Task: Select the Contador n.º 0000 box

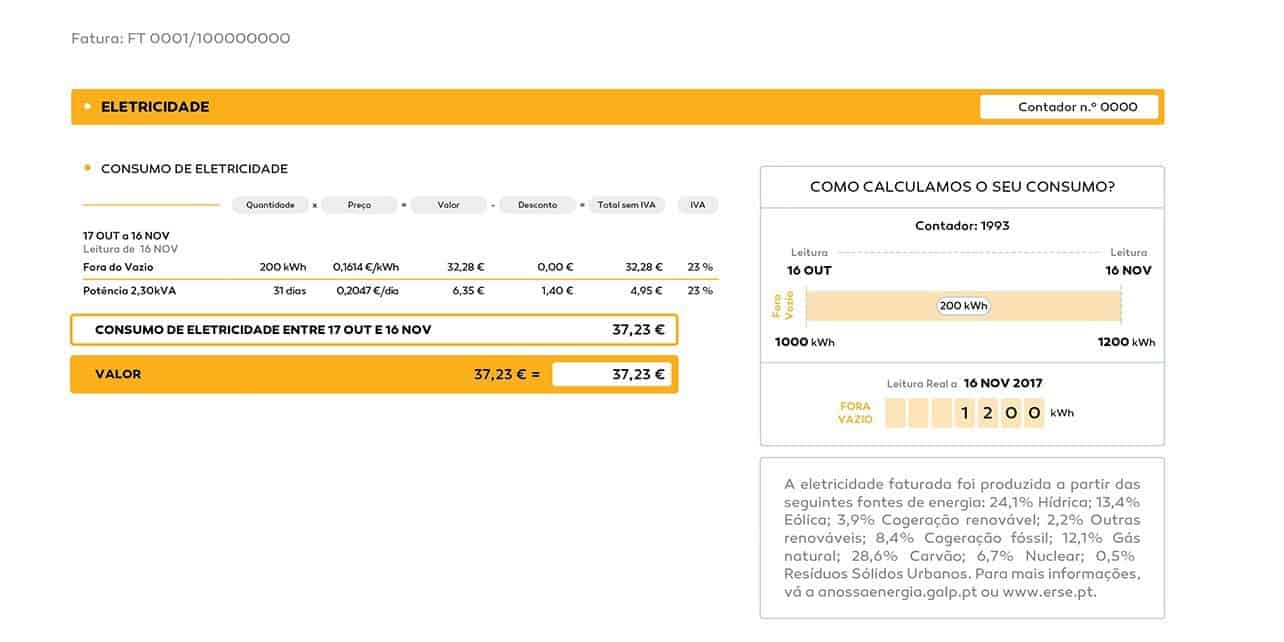Action: [1069, 107]
